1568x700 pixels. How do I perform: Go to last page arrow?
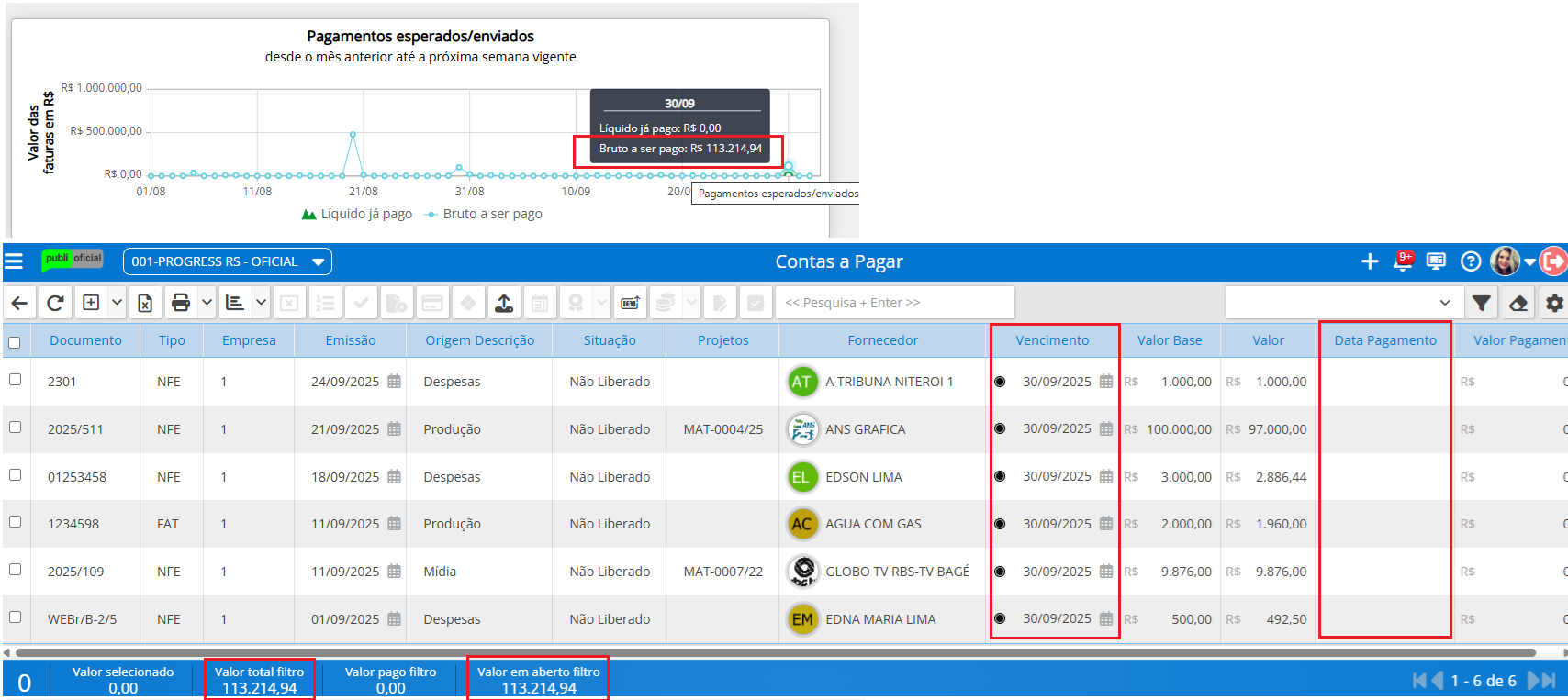[x=1548, y=680]
